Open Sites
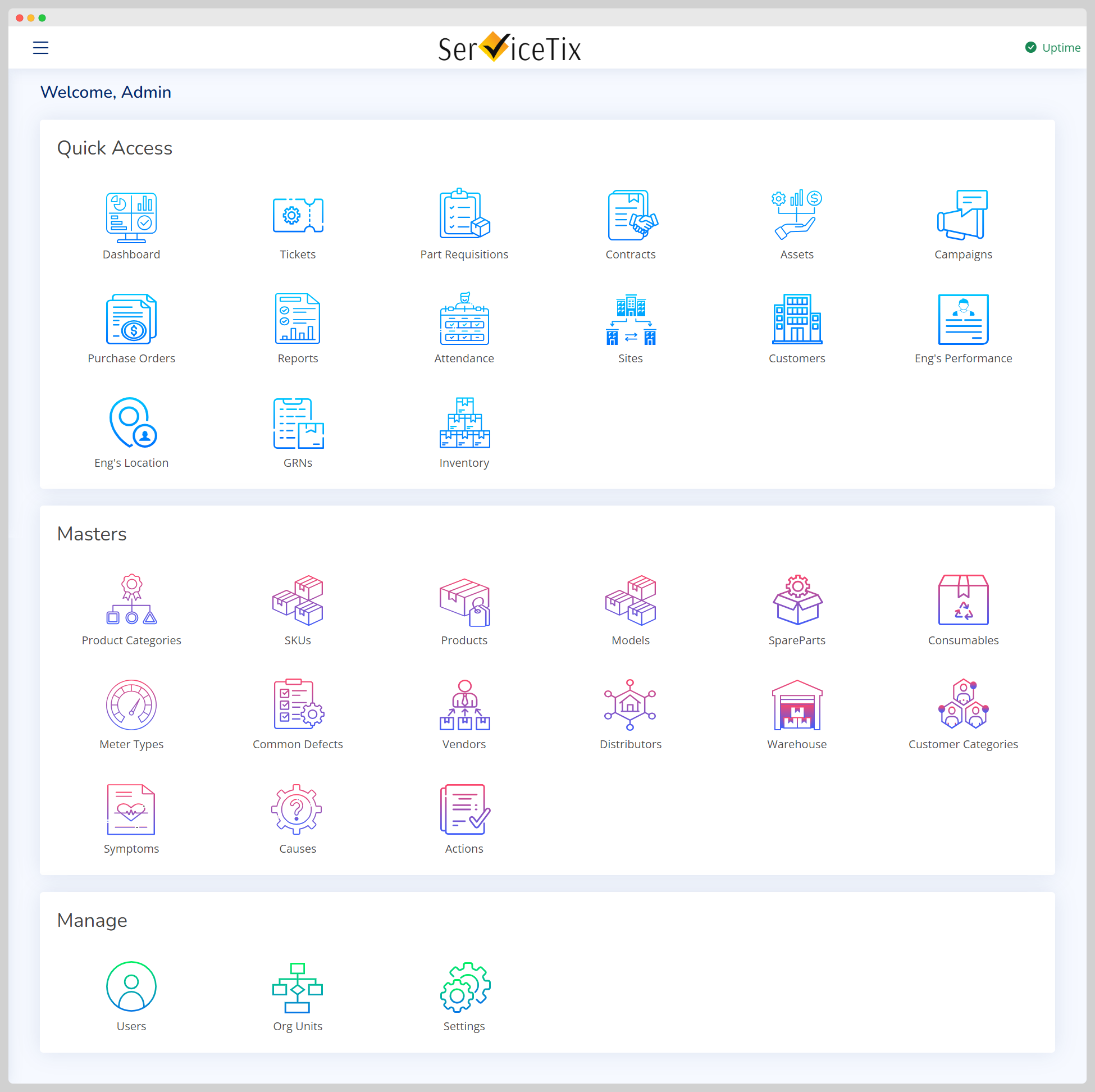Image resolution: width=1095 pixels, height=1092 pixels. coord(631,320)
